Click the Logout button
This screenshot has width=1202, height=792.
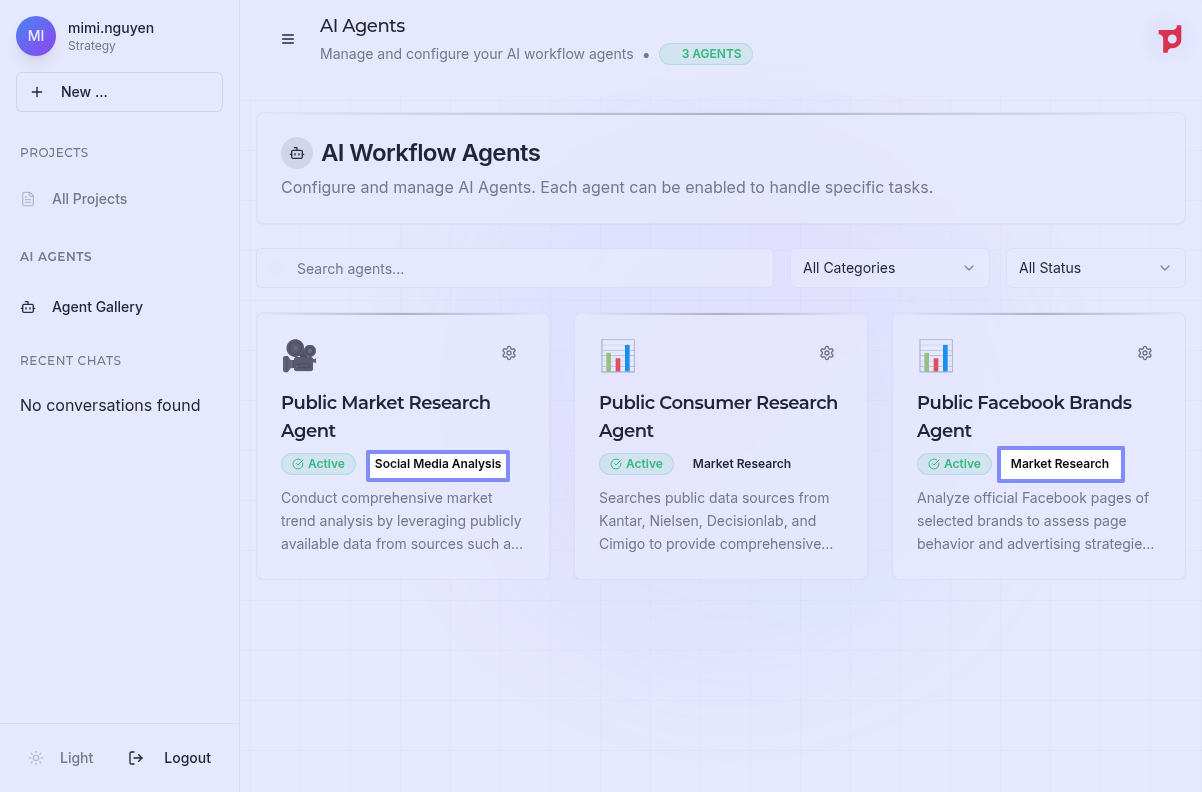tap(171, 758)
